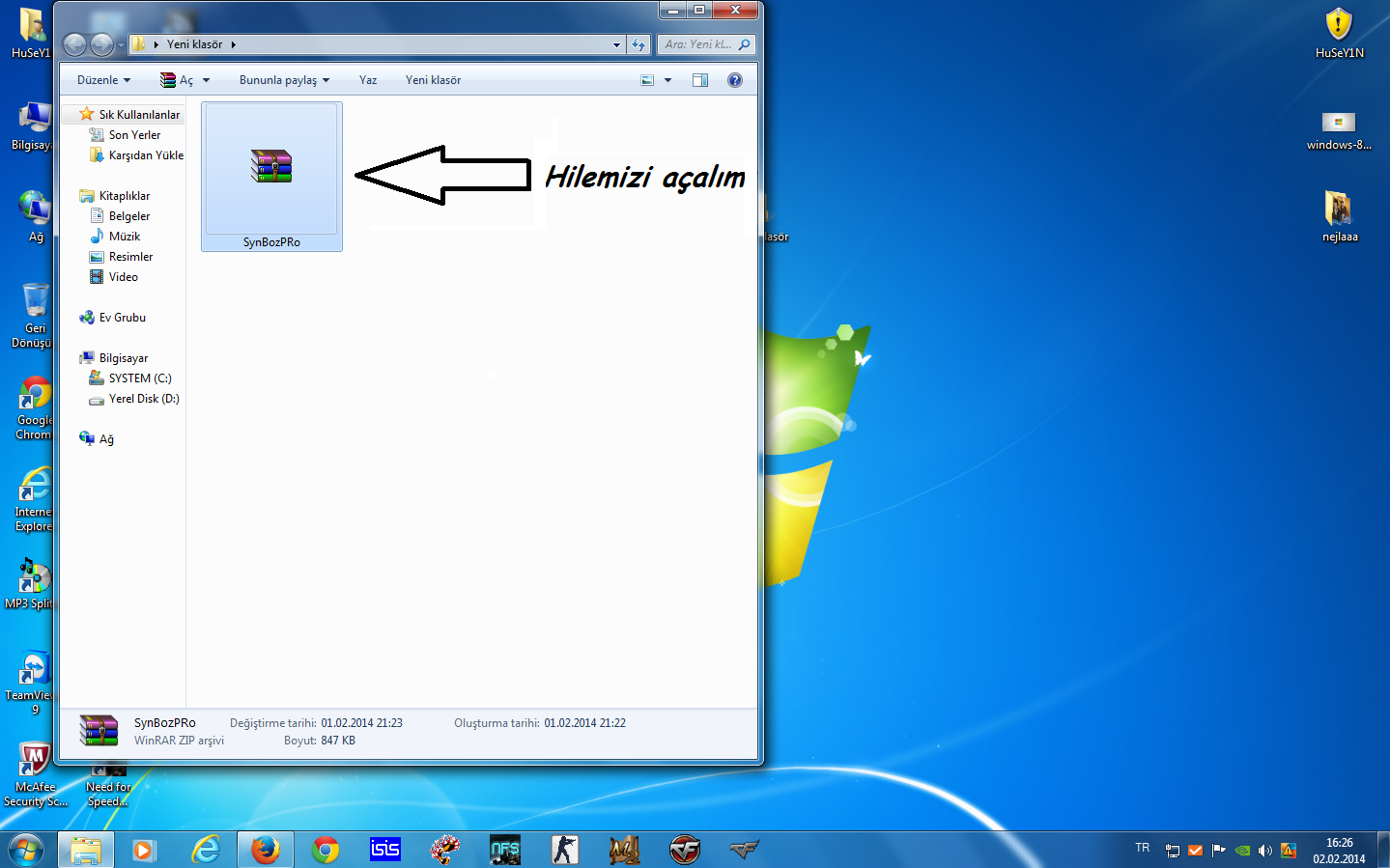Viewport: 1390px width, 868px height.
Task: Open the Yerel Disk (D:) drive
Action: tap(134, 399)
